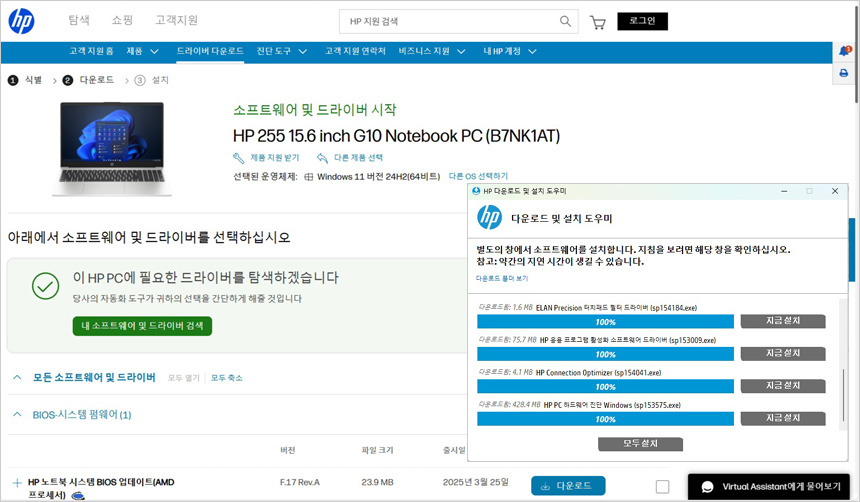
Task: Open the shopping cart icon
Action: point(598,22)
